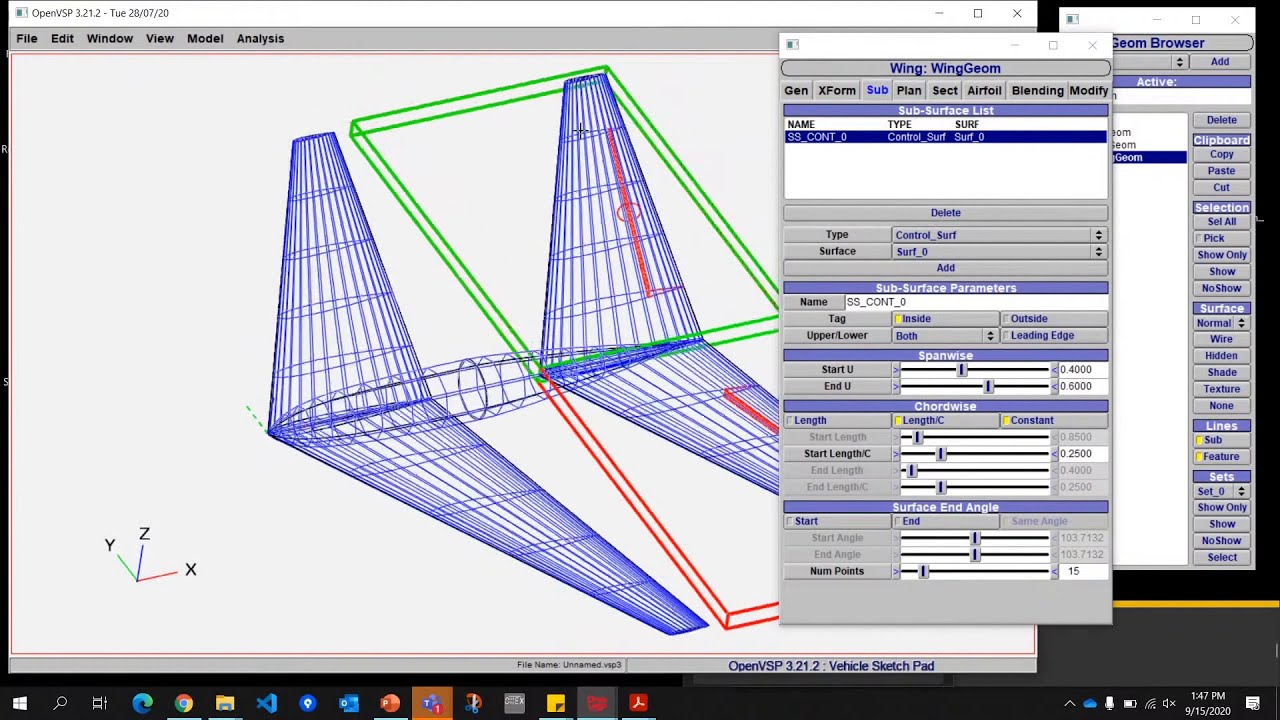1280x720 pixels.
Task: Switch to the Blending tab
Action: [x=1038, y=91]
